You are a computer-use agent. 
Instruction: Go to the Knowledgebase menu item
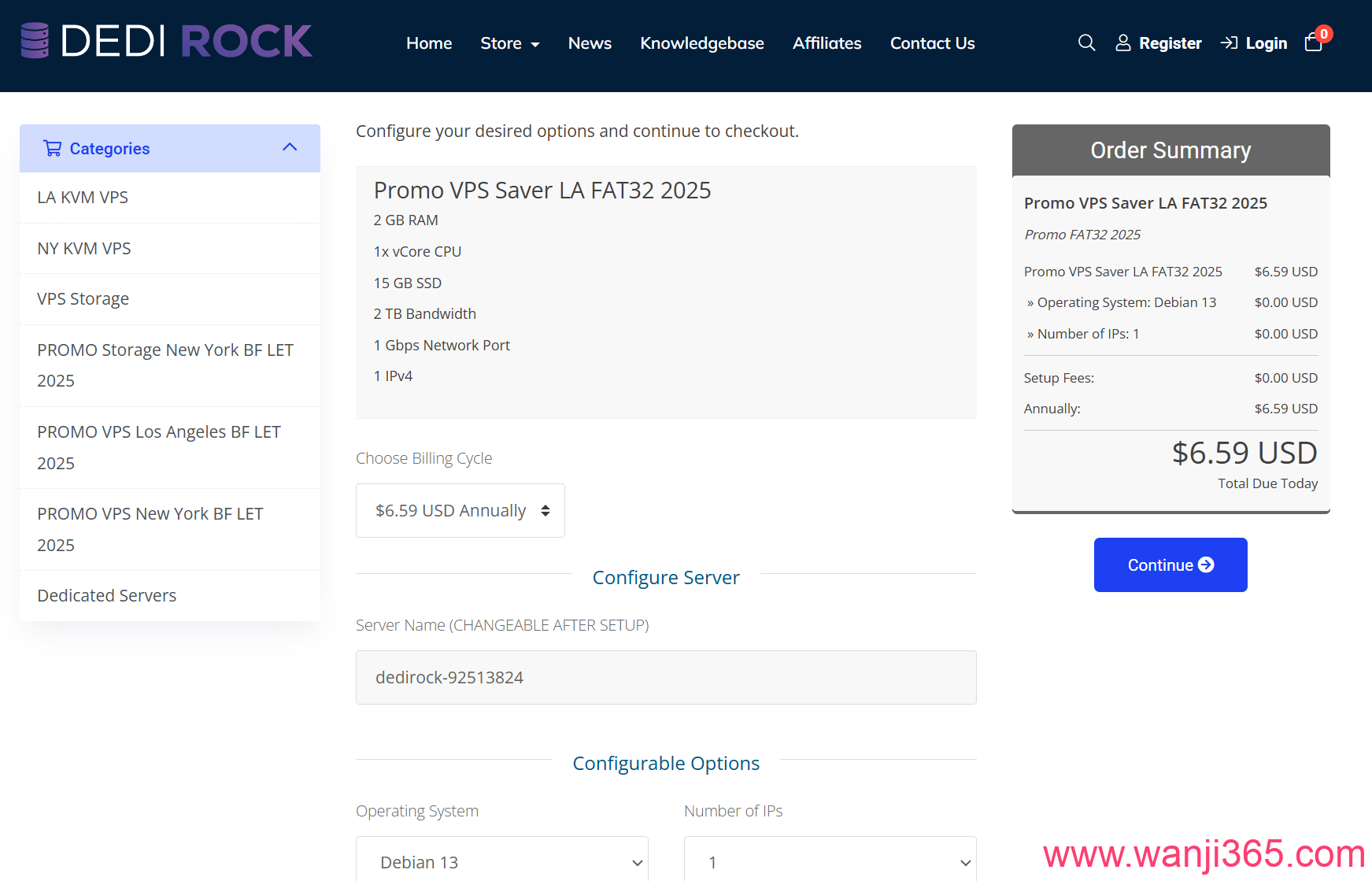(701, 43)
